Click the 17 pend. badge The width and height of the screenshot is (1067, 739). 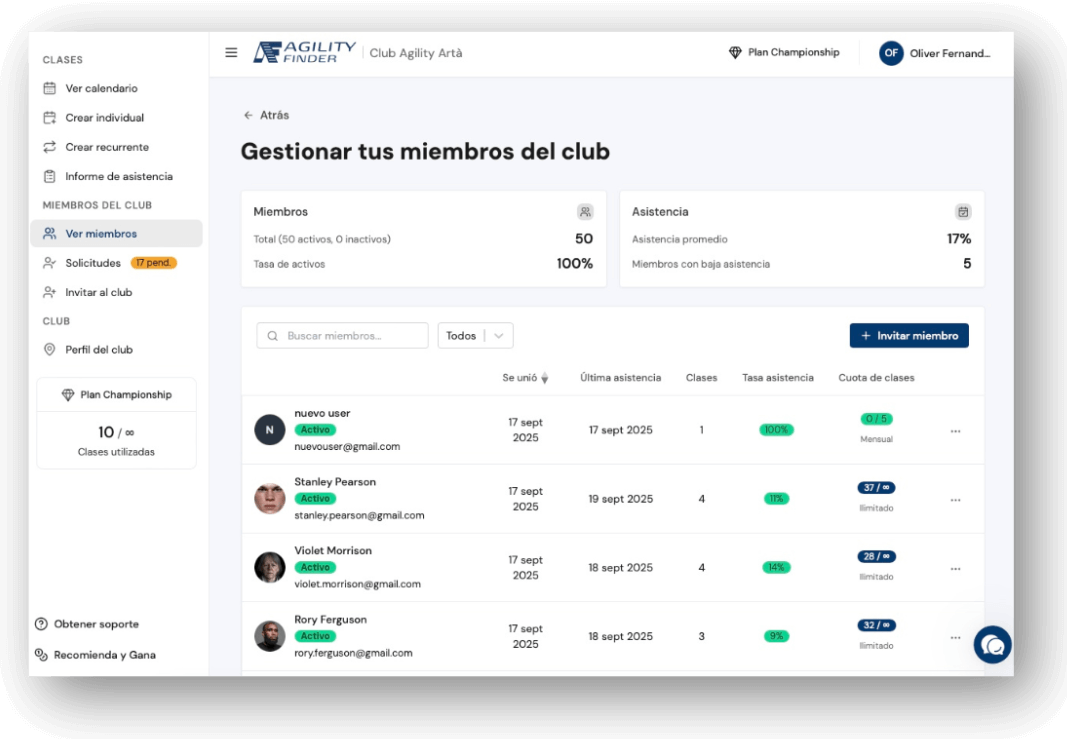pyautogui.click(x=154, y=263)
